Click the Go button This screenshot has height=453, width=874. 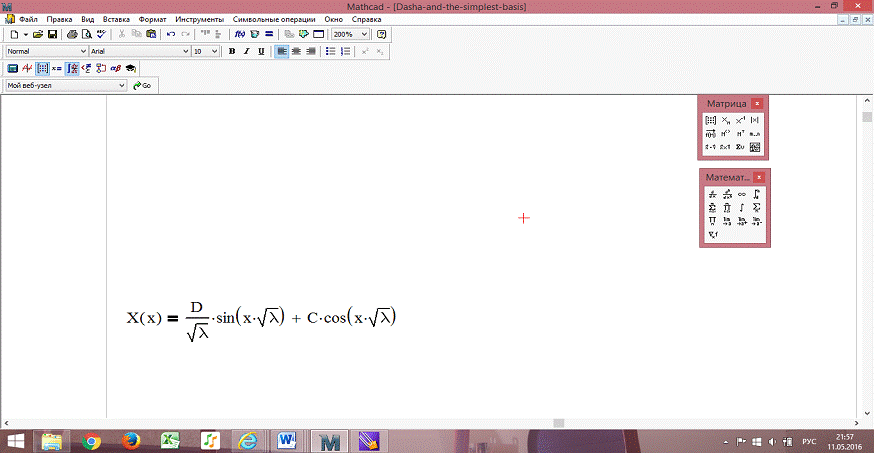point(142,86)
